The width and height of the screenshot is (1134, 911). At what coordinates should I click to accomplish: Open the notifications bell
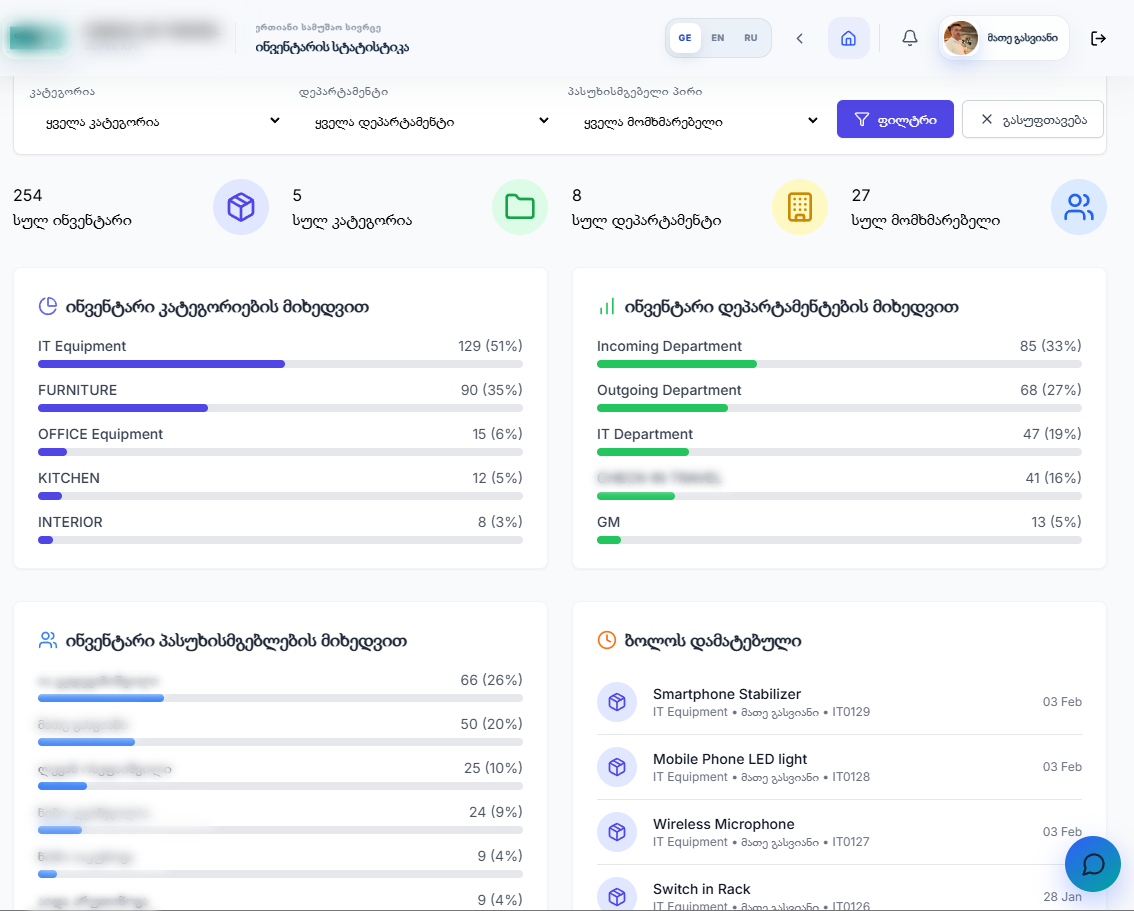[x=910, y=38]
